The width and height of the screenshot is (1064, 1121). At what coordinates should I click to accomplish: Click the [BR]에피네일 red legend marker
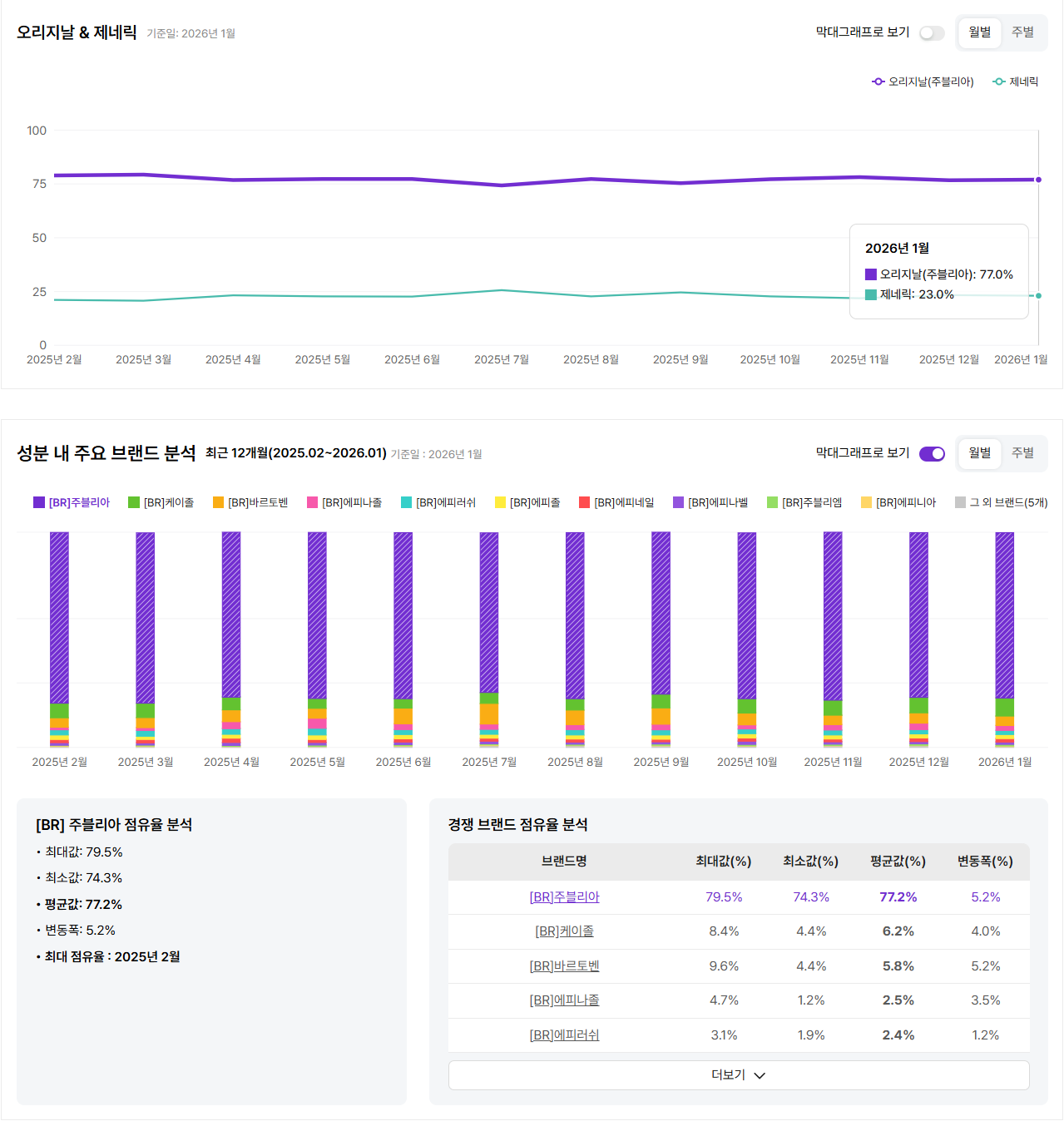tap(584, 502)
